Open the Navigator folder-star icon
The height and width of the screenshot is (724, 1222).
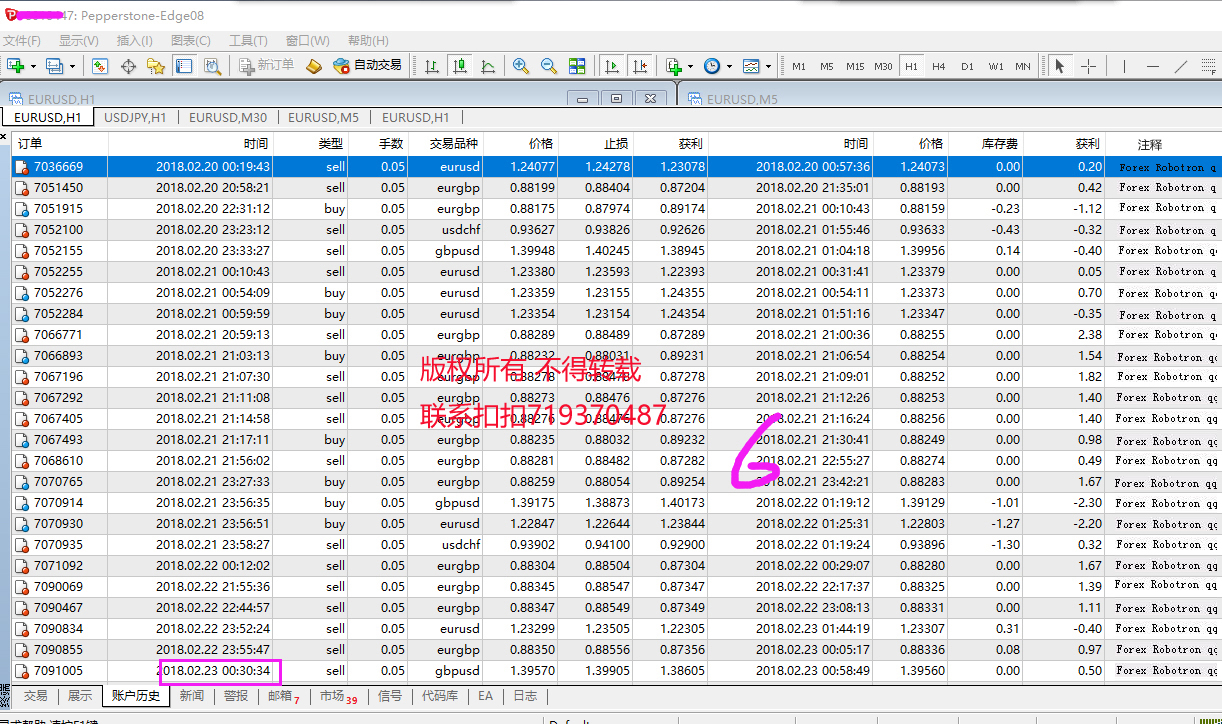coord(156,66)
